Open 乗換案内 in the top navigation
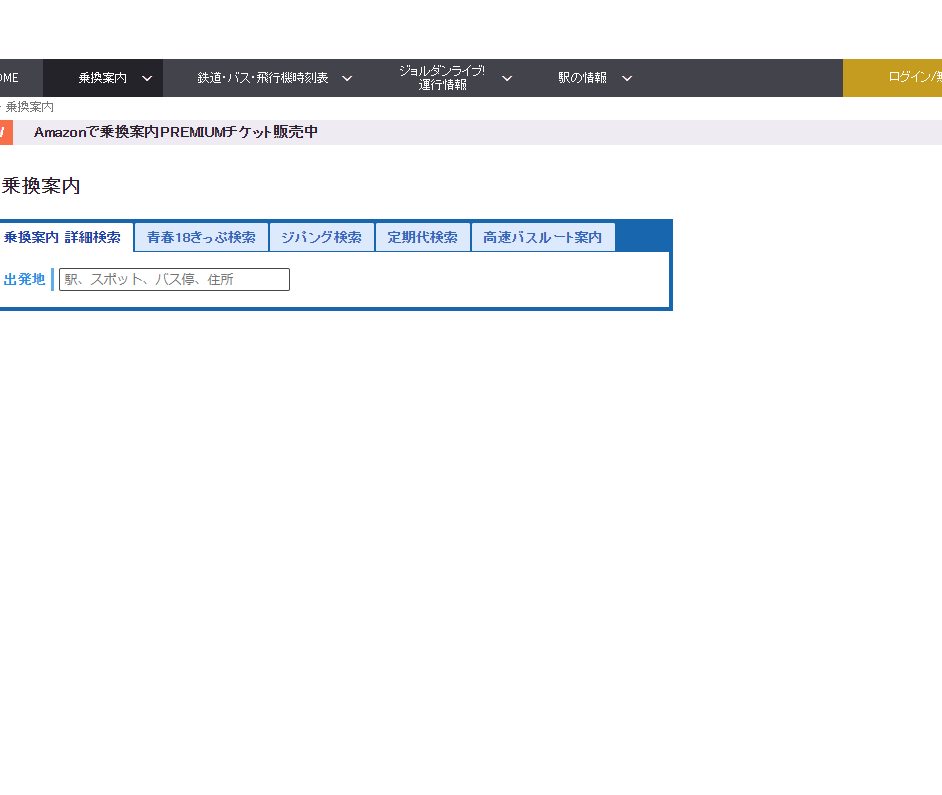This screenshot has width=942, height=795. 102,78
